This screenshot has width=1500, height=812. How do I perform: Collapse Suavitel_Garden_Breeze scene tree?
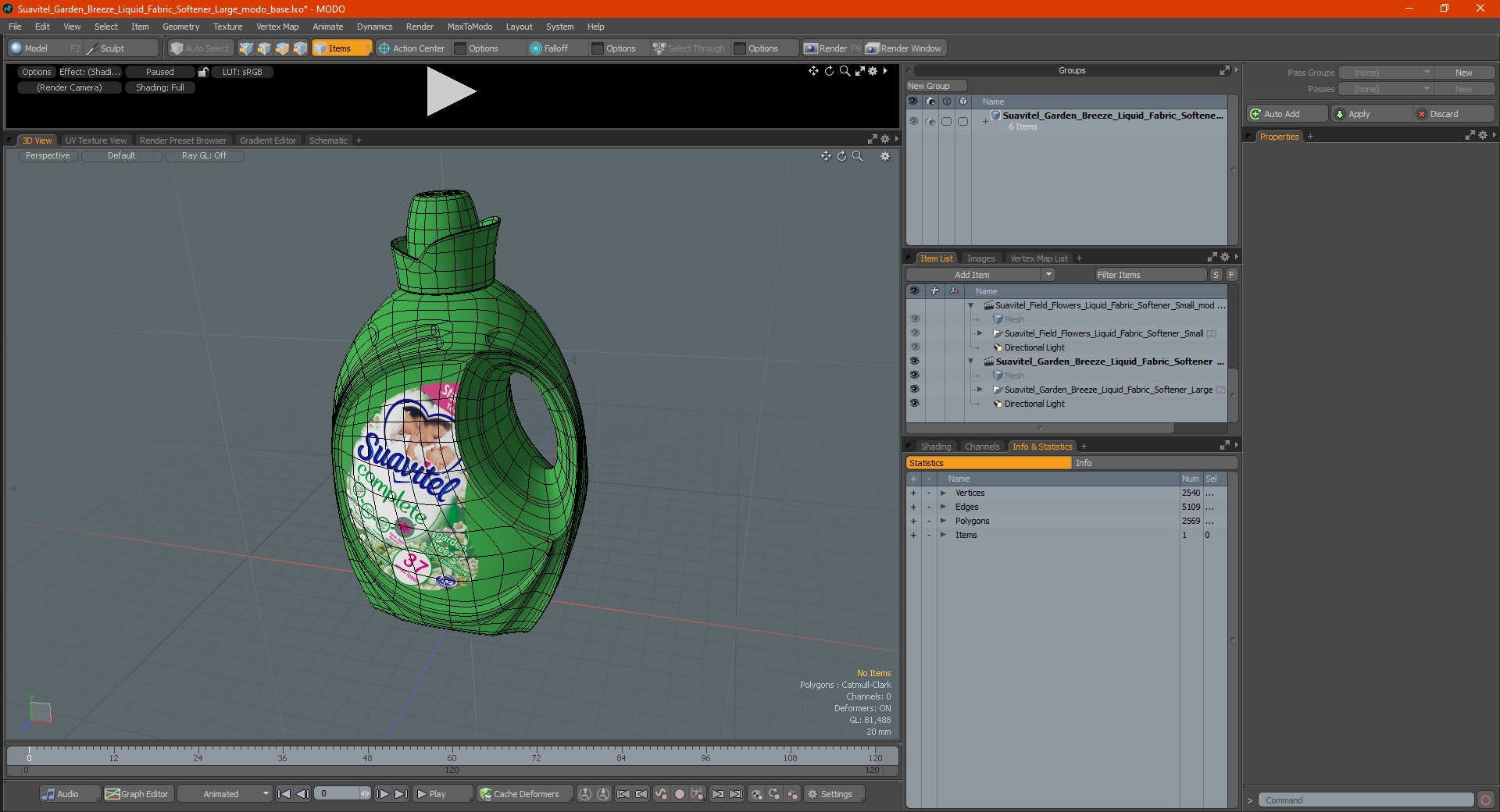click(971, 361)
